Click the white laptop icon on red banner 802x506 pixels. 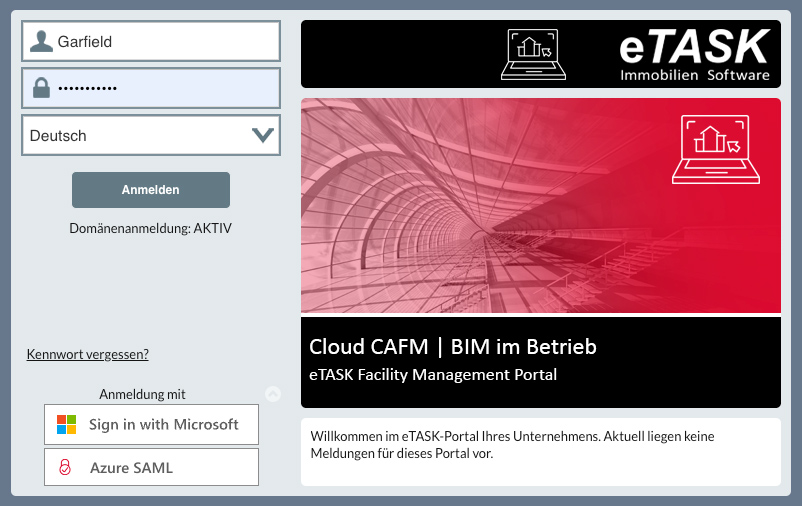(x=716, y=149)
